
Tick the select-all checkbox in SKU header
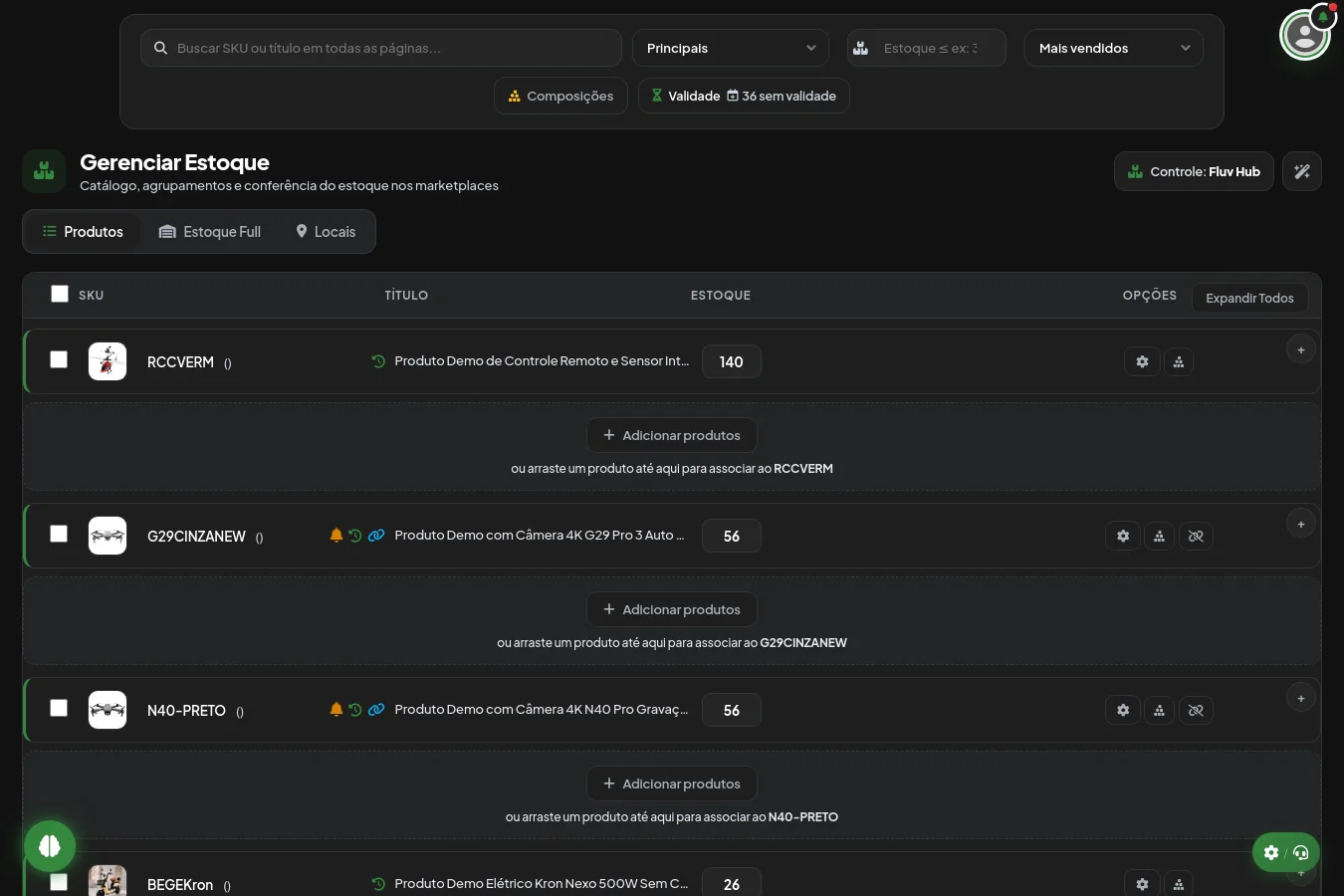coord(60,294)
